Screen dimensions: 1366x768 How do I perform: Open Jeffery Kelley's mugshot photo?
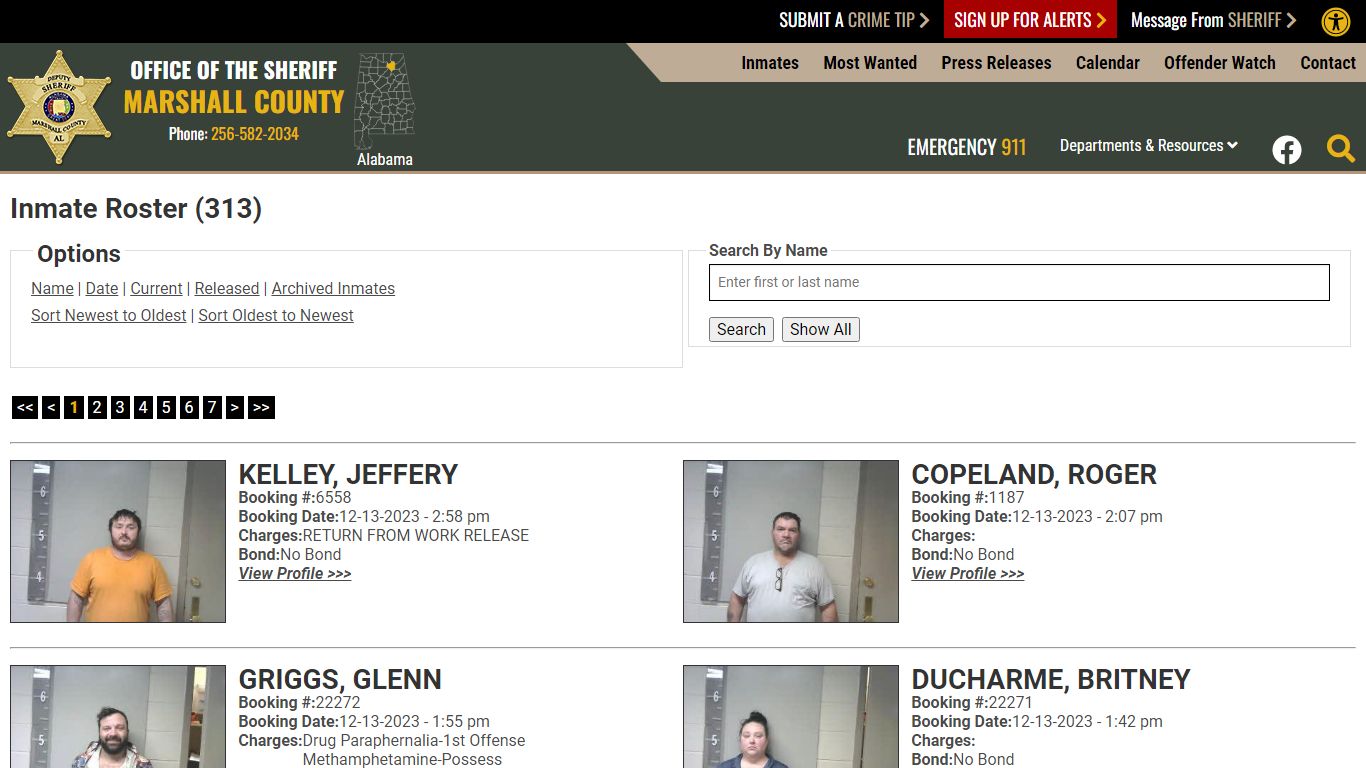[x=118, y=541]
